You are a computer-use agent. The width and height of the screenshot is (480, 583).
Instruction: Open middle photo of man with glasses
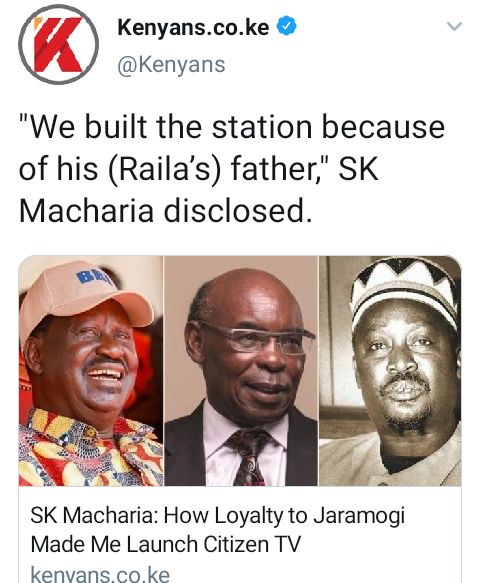pyautogui.click(x=241, y=371)
